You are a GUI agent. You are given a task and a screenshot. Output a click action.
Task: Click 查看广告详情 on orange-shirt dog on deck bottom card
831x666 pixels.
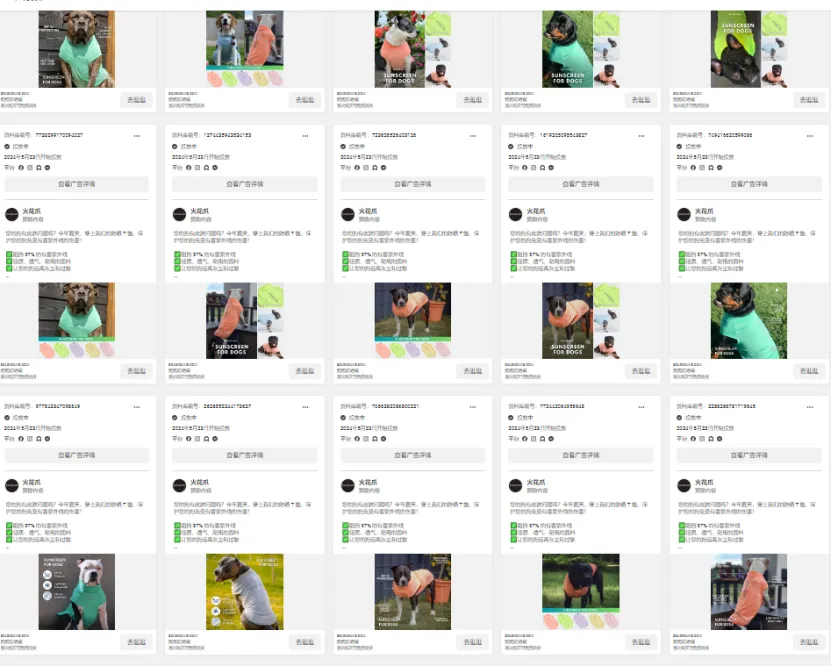(749, 455)
